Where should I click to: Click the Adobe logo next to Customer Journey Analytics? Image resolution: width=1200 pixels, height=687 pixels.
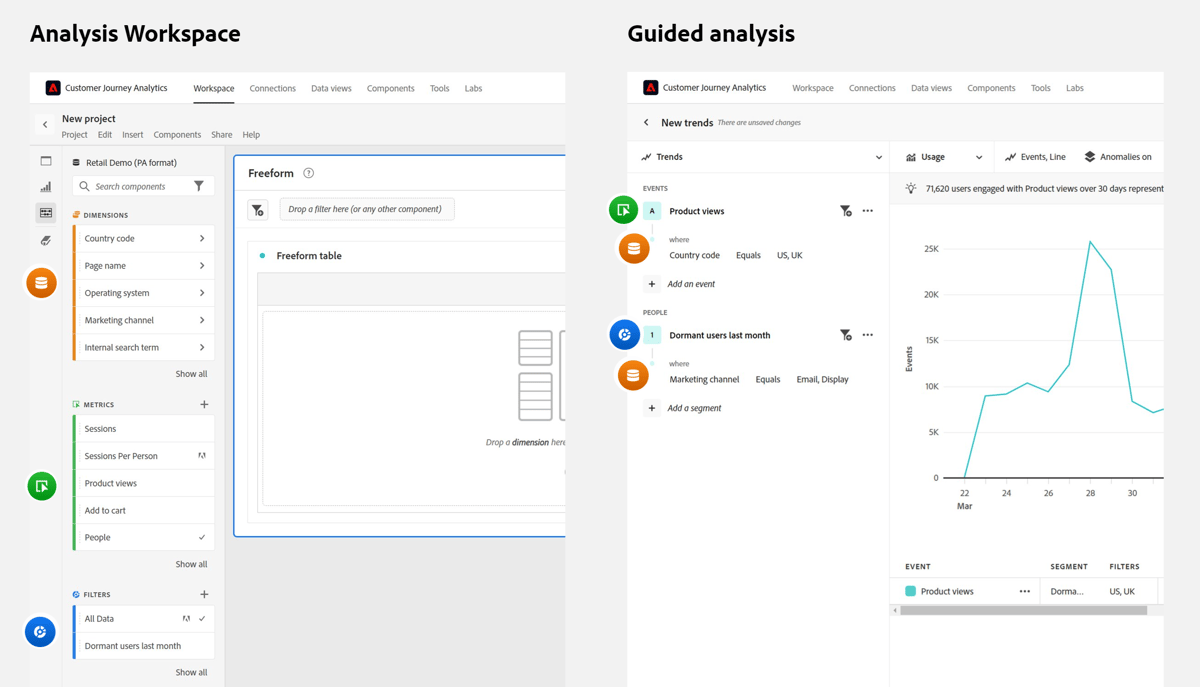52,87
